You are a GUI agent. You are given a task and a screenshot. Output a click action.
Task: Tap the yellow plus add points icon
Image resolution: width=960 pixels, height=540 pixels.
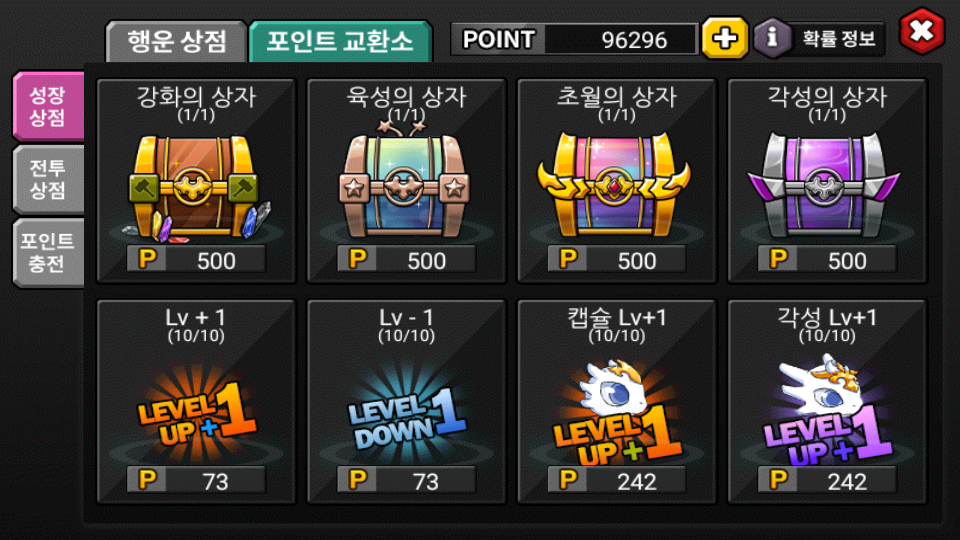pos(725,38)
